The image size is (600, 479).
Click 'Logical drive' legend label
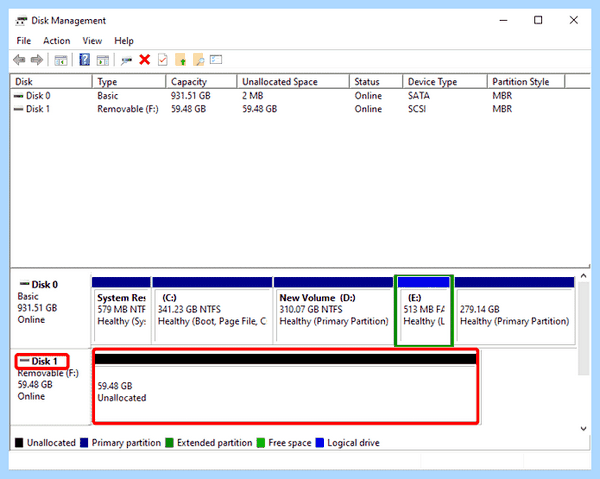tap(353, 443)
